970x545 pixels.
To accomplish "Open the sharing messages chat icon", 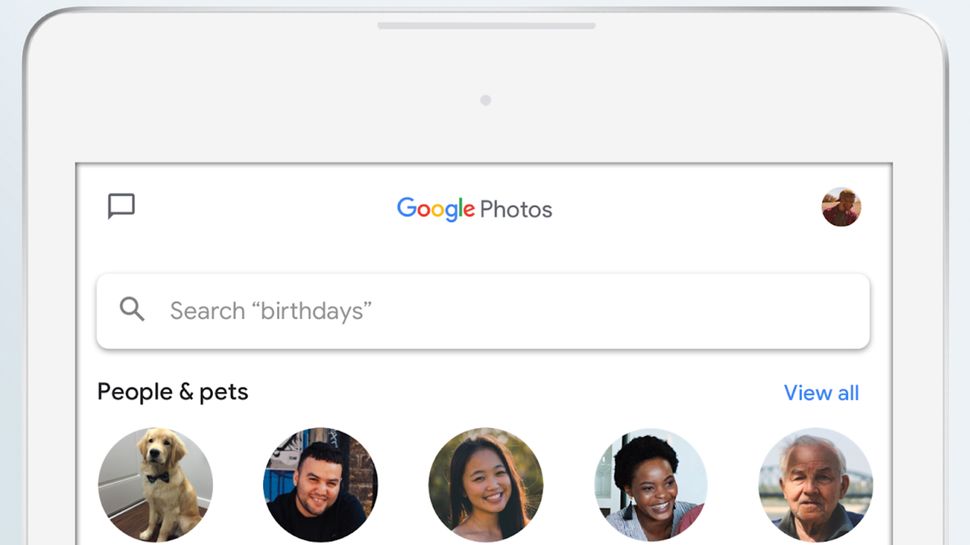I will click(121, 207).
